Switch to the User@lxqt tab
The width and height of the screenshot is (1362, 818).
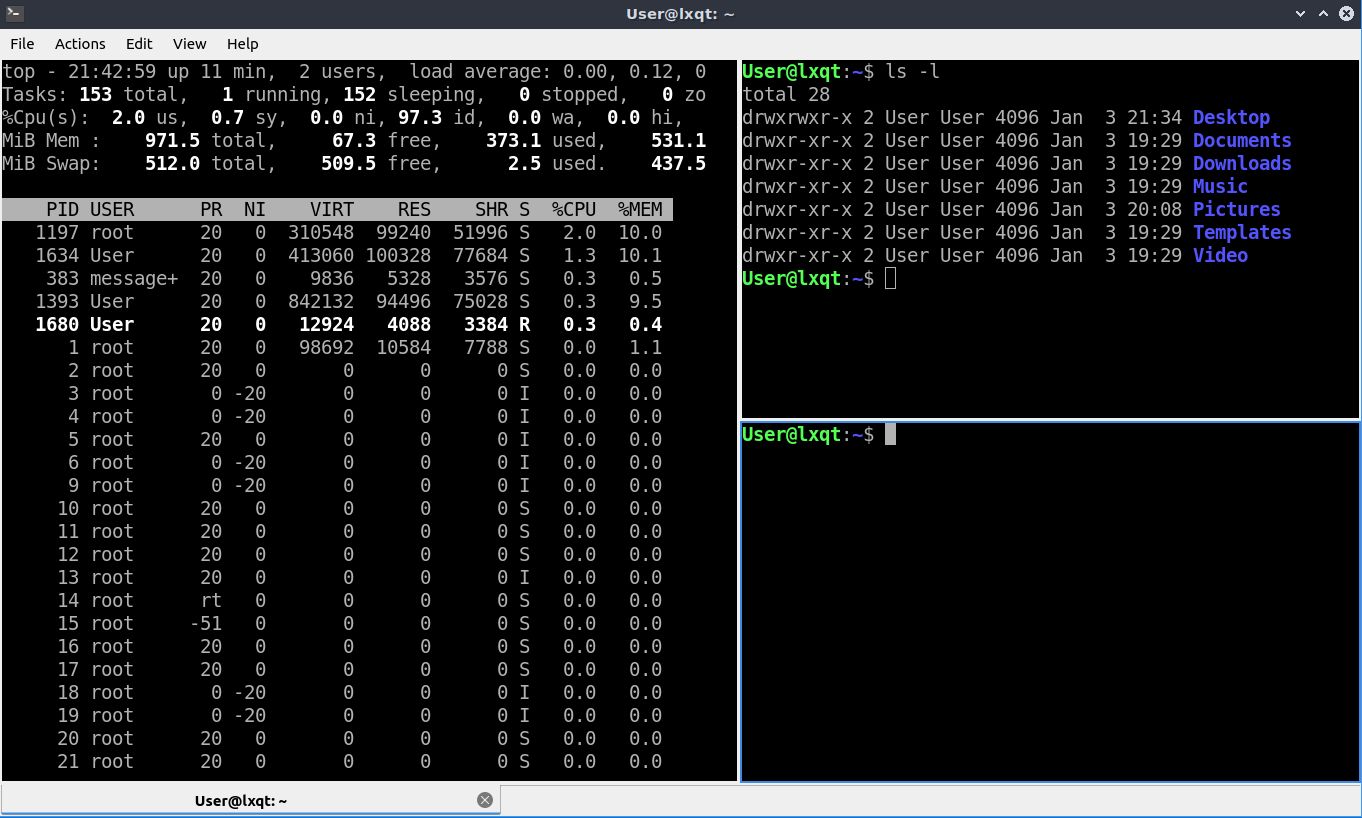[x=240, y=799]
